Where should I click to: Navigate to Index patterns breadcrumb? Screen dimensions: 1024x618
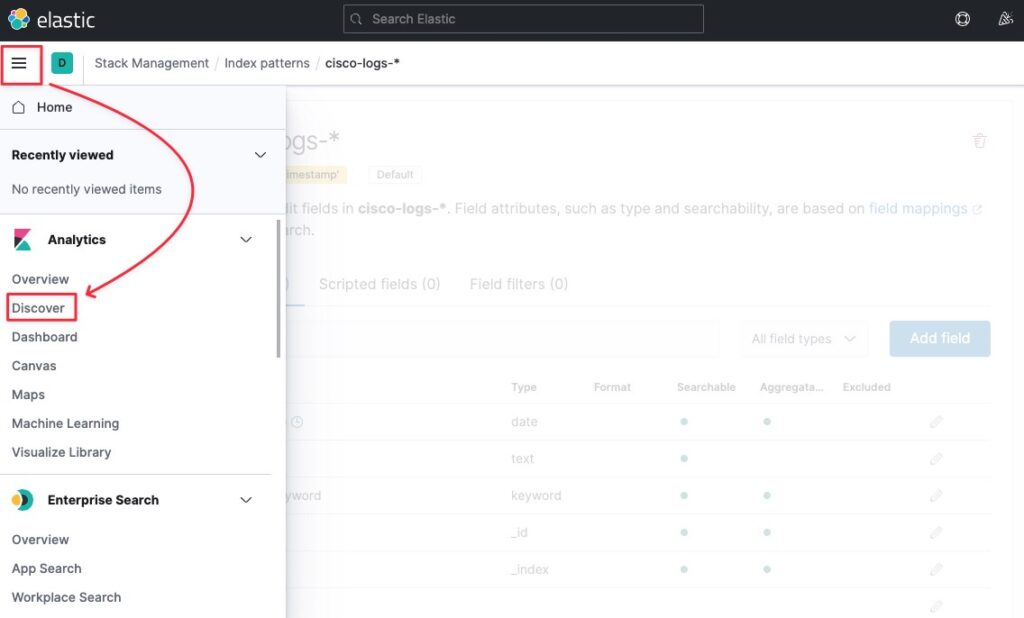(x=267, y=63)
